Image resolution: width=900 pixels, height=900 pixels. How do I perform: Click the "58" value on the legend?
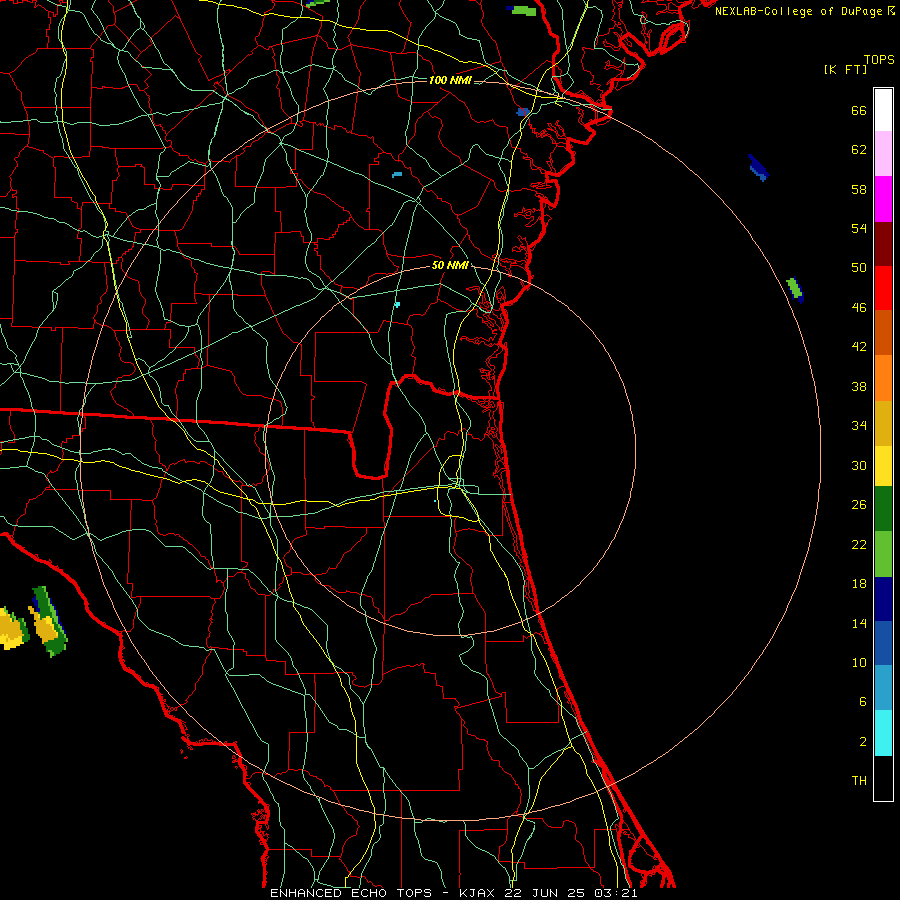click(x=859, y=189)
